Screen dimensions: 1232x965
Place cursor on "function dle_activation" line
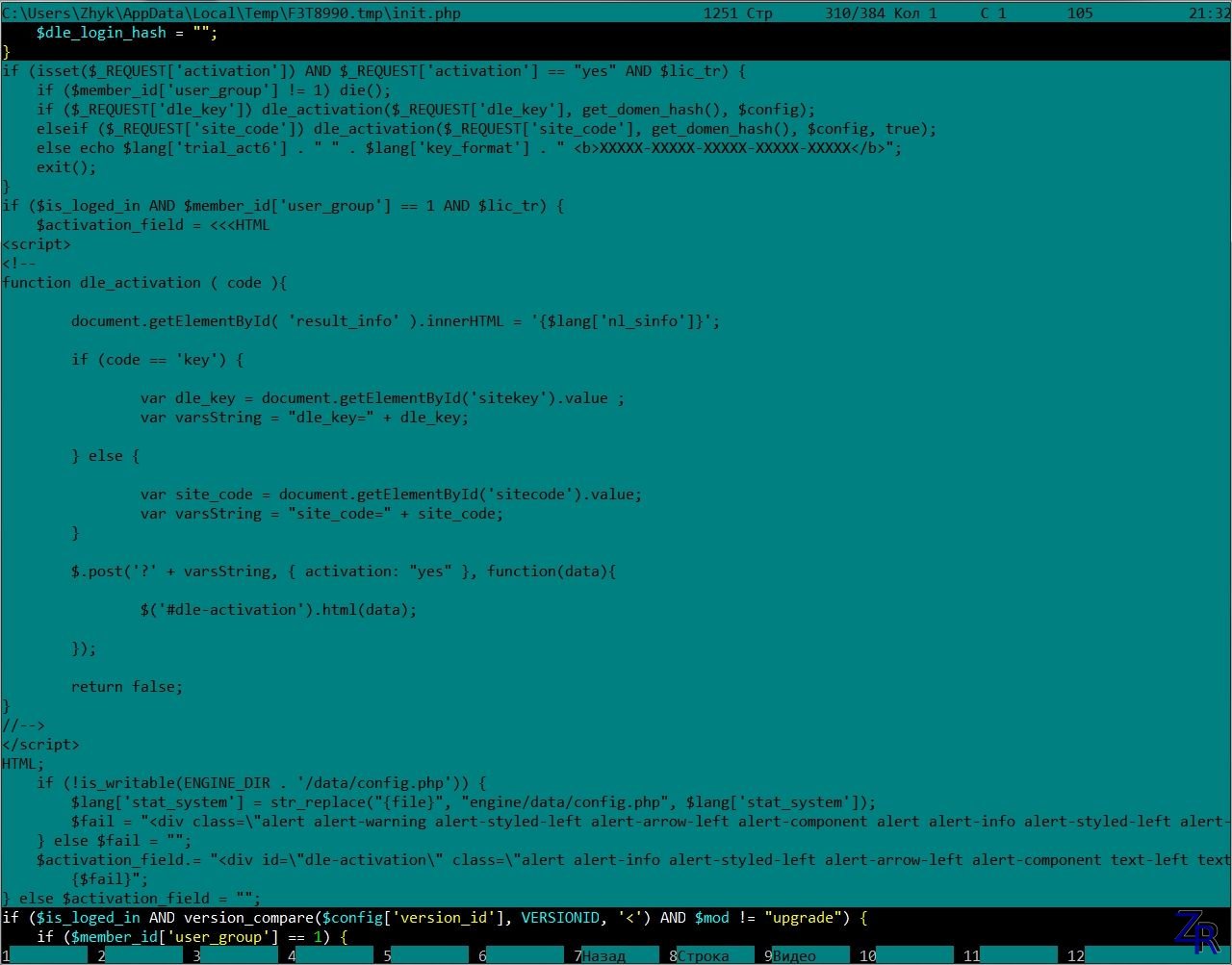click(x=144, y=282)
